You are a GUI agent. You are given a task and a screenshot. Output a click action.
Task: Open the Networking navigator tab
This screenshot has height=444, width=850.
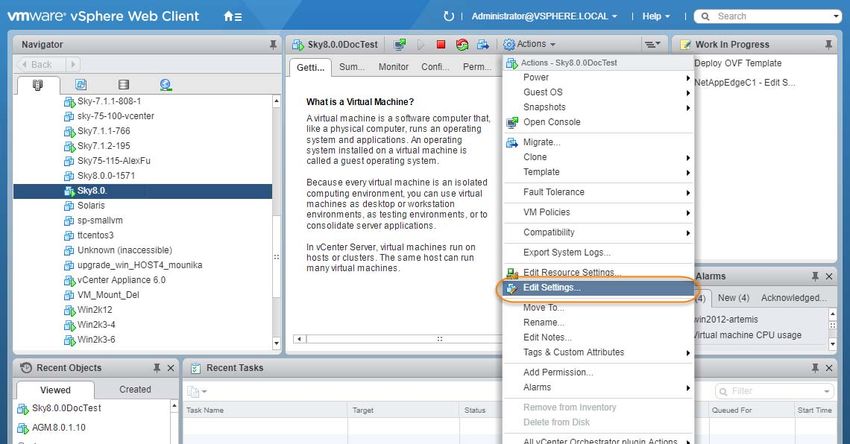click(x=165, y=85)
